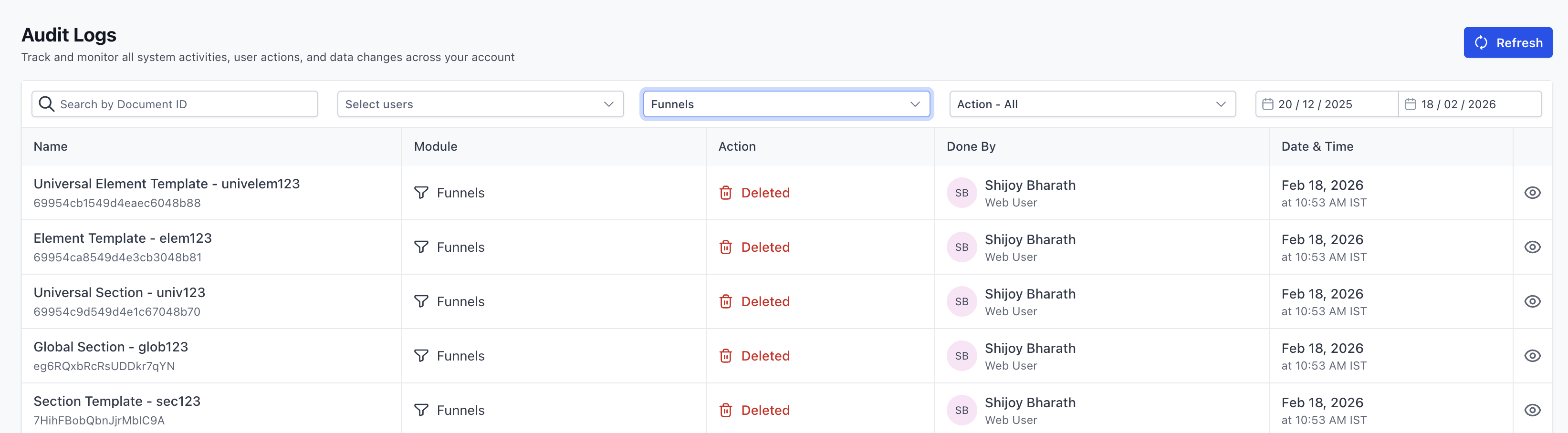Click end date calendar icon
This screenshot has height=433, width=1568.
[x=1411, y=104]
